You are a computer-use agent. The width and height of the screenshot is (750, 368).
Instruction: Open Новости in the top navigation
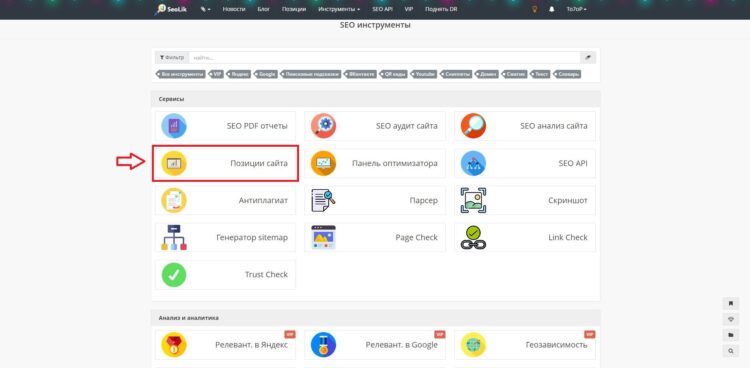coord(234,9)
